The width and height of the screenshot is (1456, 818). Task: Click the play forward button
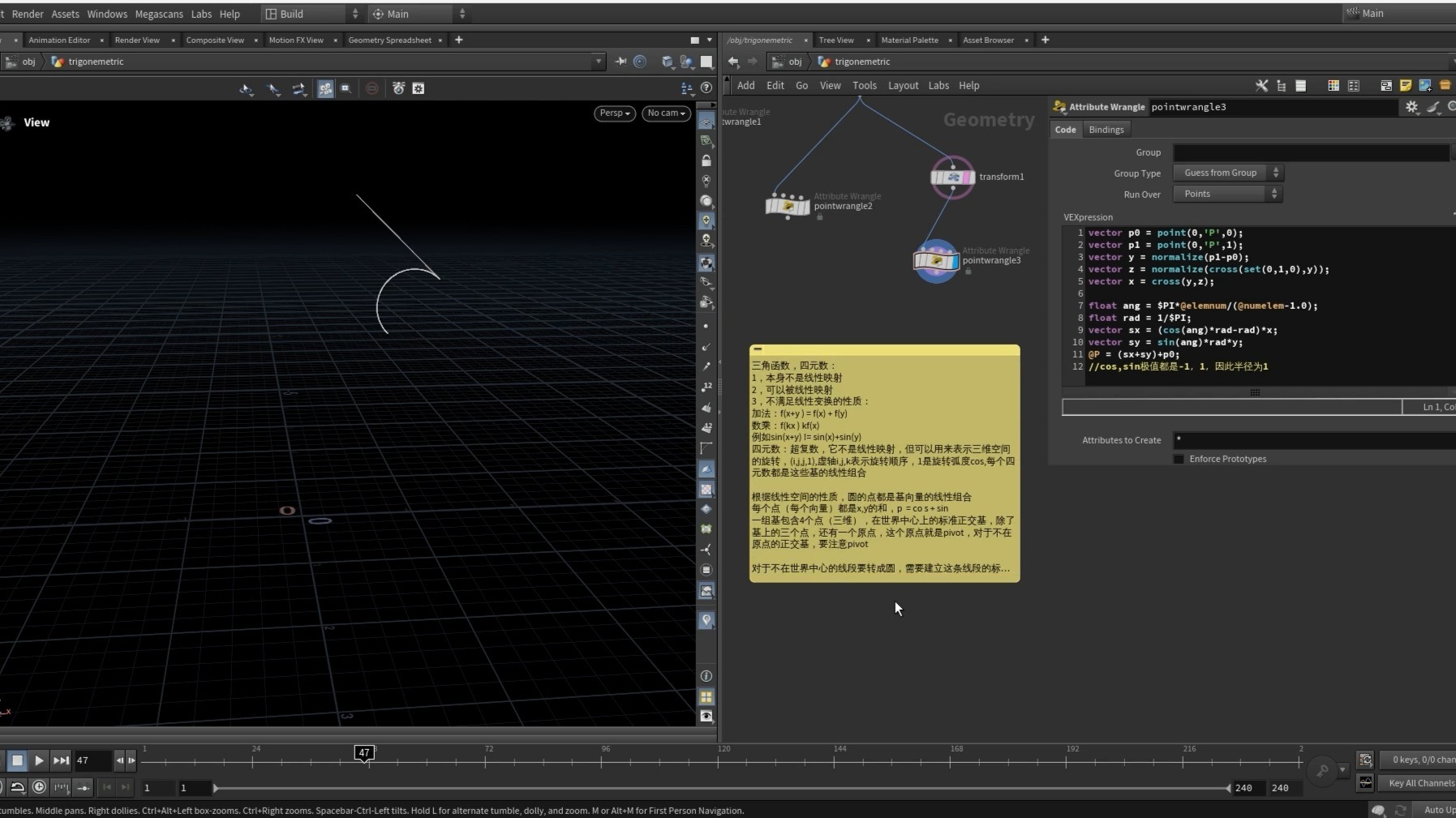click(x=39, y=760)
